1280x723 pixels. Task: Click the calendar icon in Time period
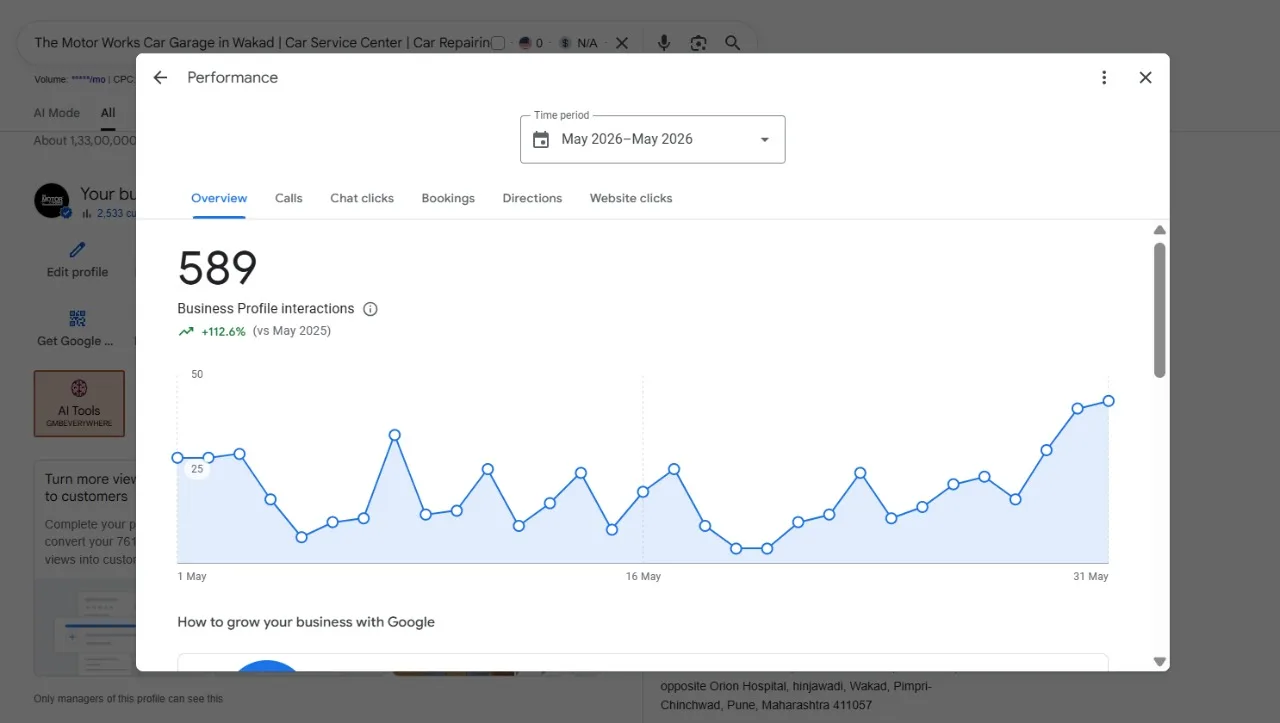coord(541,140)
